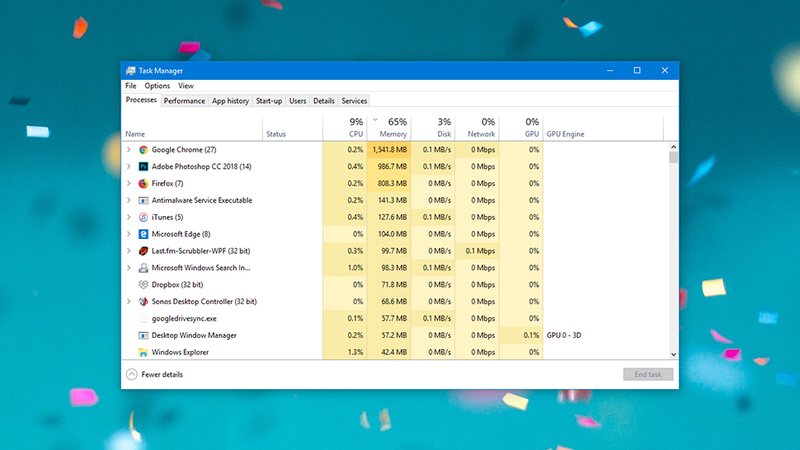Expand the iTunes process group
800x450 pixels.
[x=129, y=217]
